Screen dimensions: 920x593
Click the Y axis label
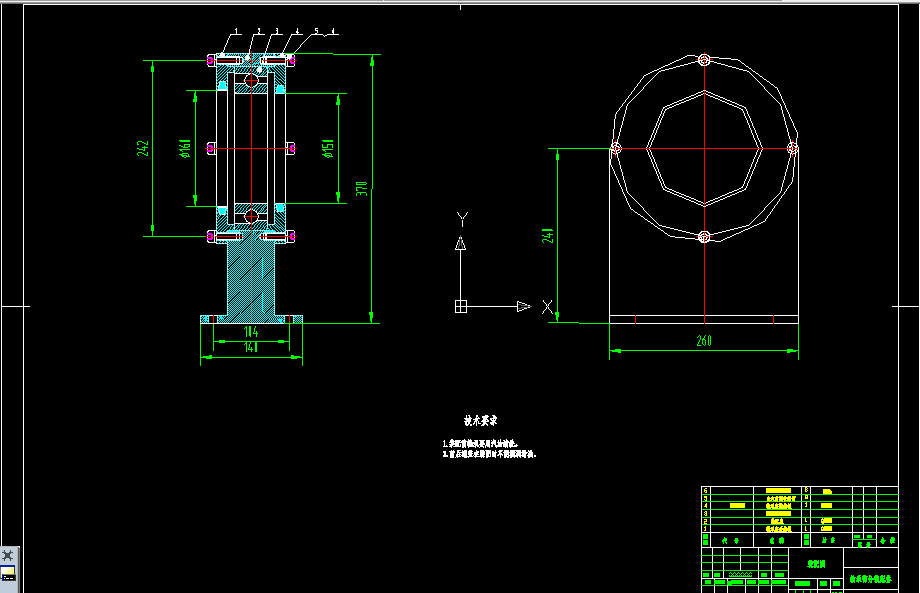point(462,219)
